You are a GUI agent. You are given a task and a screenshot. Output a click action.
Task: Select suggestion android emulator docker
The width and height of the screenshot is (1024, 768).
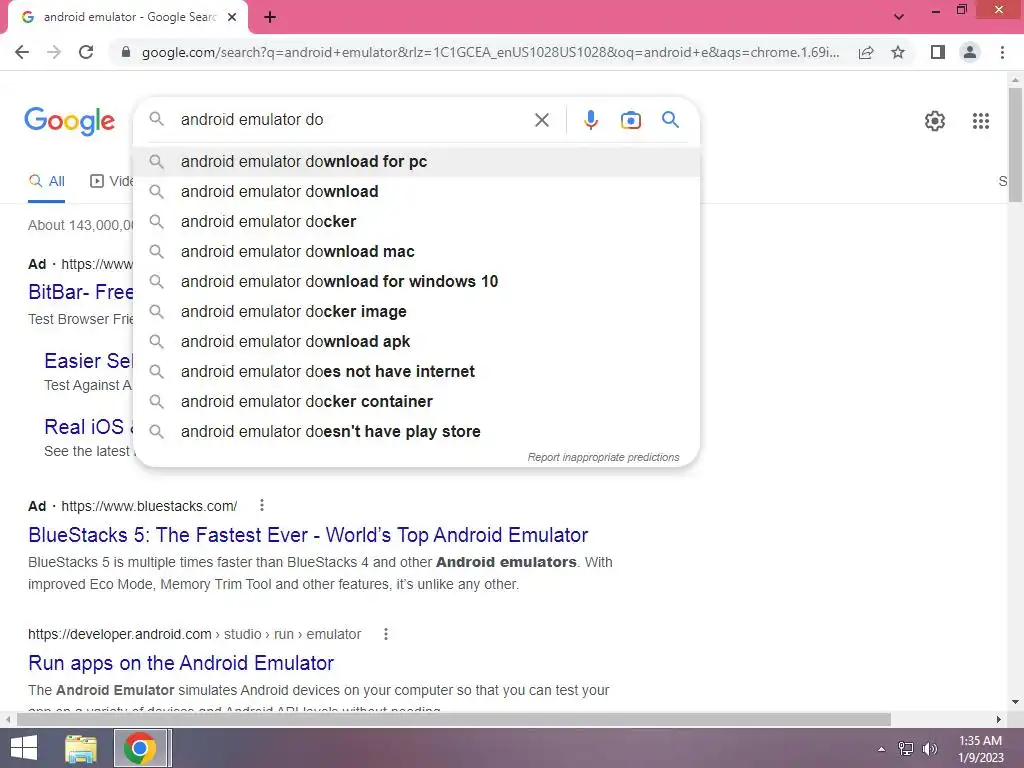(417, 221)
